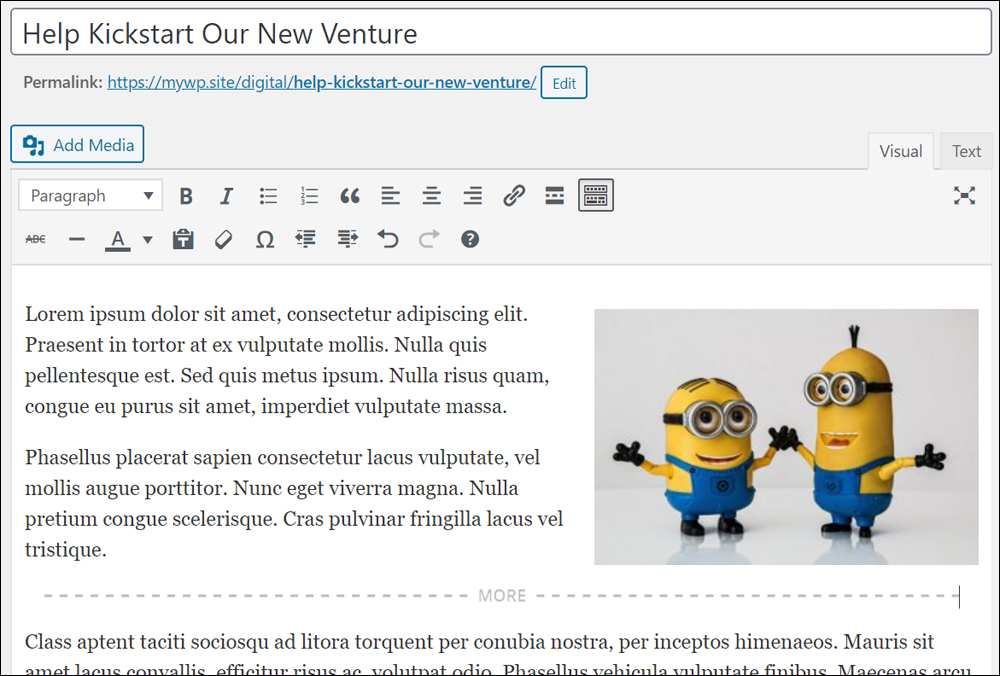Open keyboard shortcuts help
1000x676 pixels.
pyautogui.click(x=470, y=239)
